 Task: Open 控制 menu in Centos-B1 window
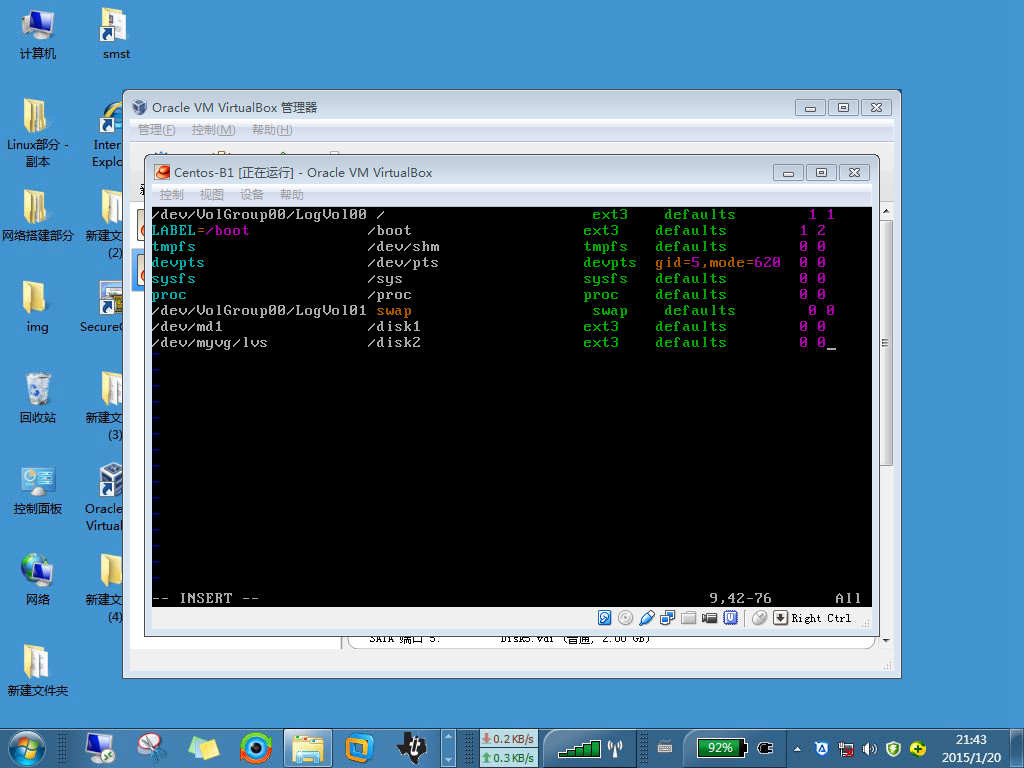coord(171,195)
